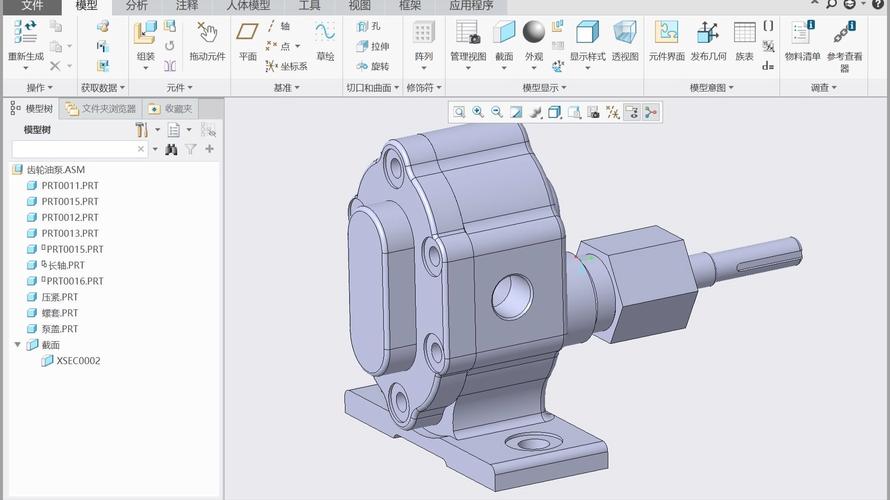The width and height of the screenshot is (890, 500).
Task: Select 泵盖.PRT in the model tree
Action: [60, 329]
